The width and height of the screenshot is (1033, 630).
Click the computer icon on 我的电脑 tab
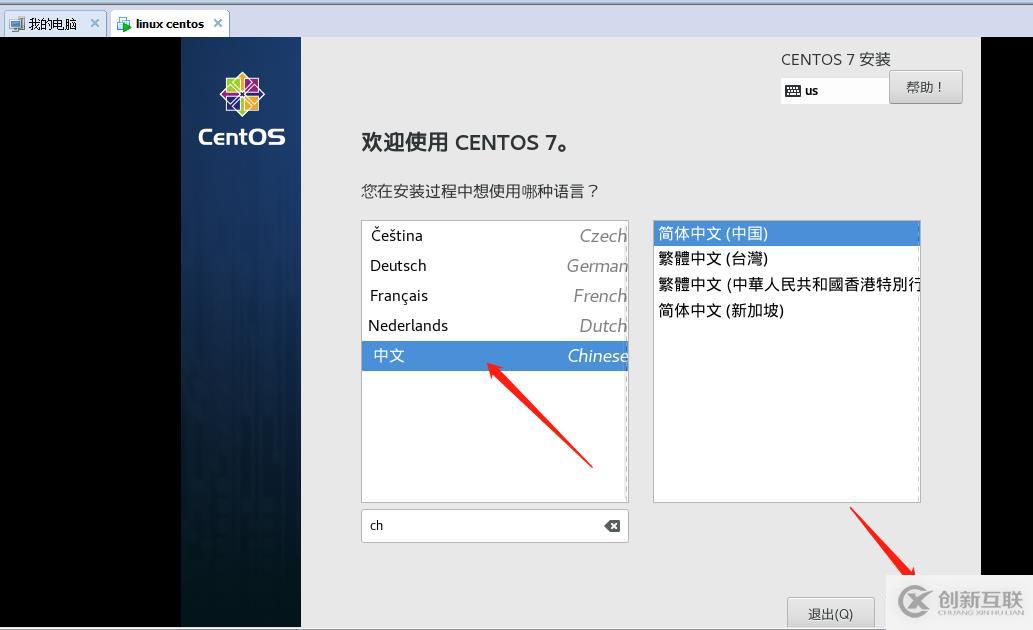pyautogui.click(x=18, y=22)
